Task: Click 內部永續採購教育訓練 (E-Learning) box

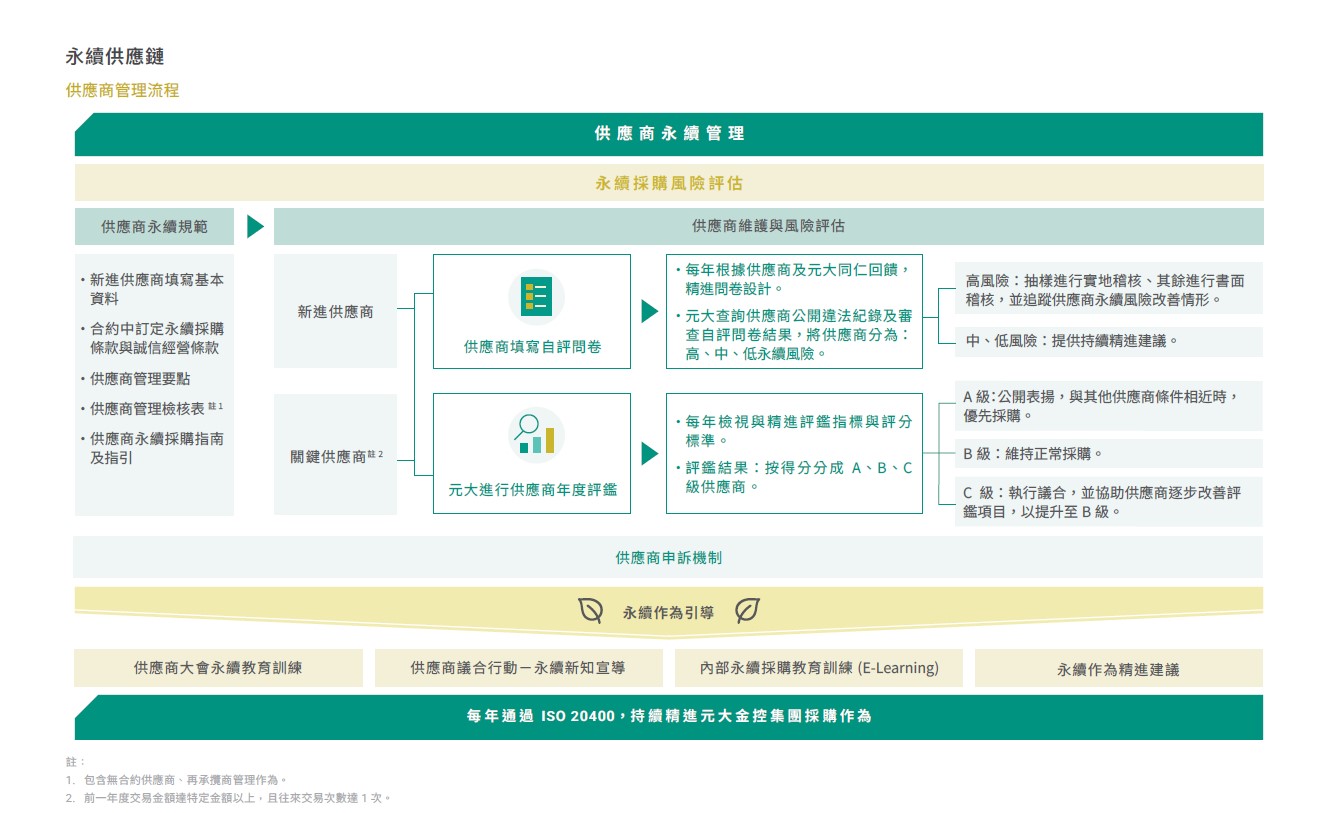Action: click(818, 668)
